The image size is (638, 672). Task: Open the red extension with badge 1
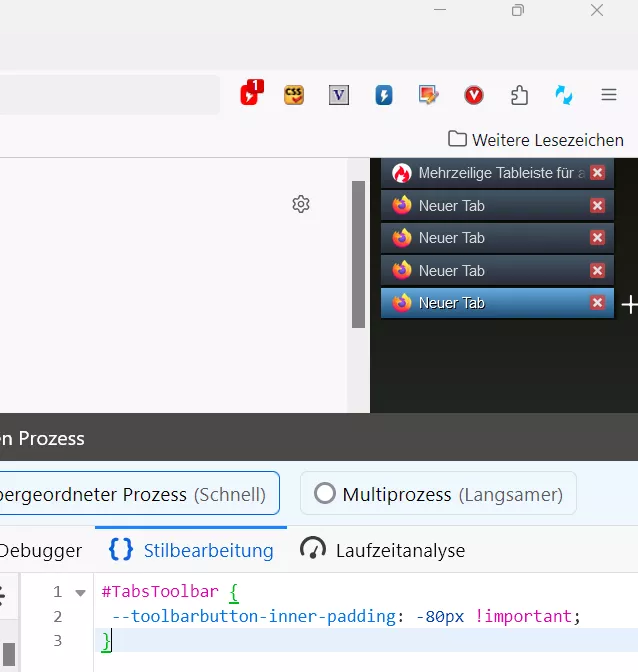[252, 93]
